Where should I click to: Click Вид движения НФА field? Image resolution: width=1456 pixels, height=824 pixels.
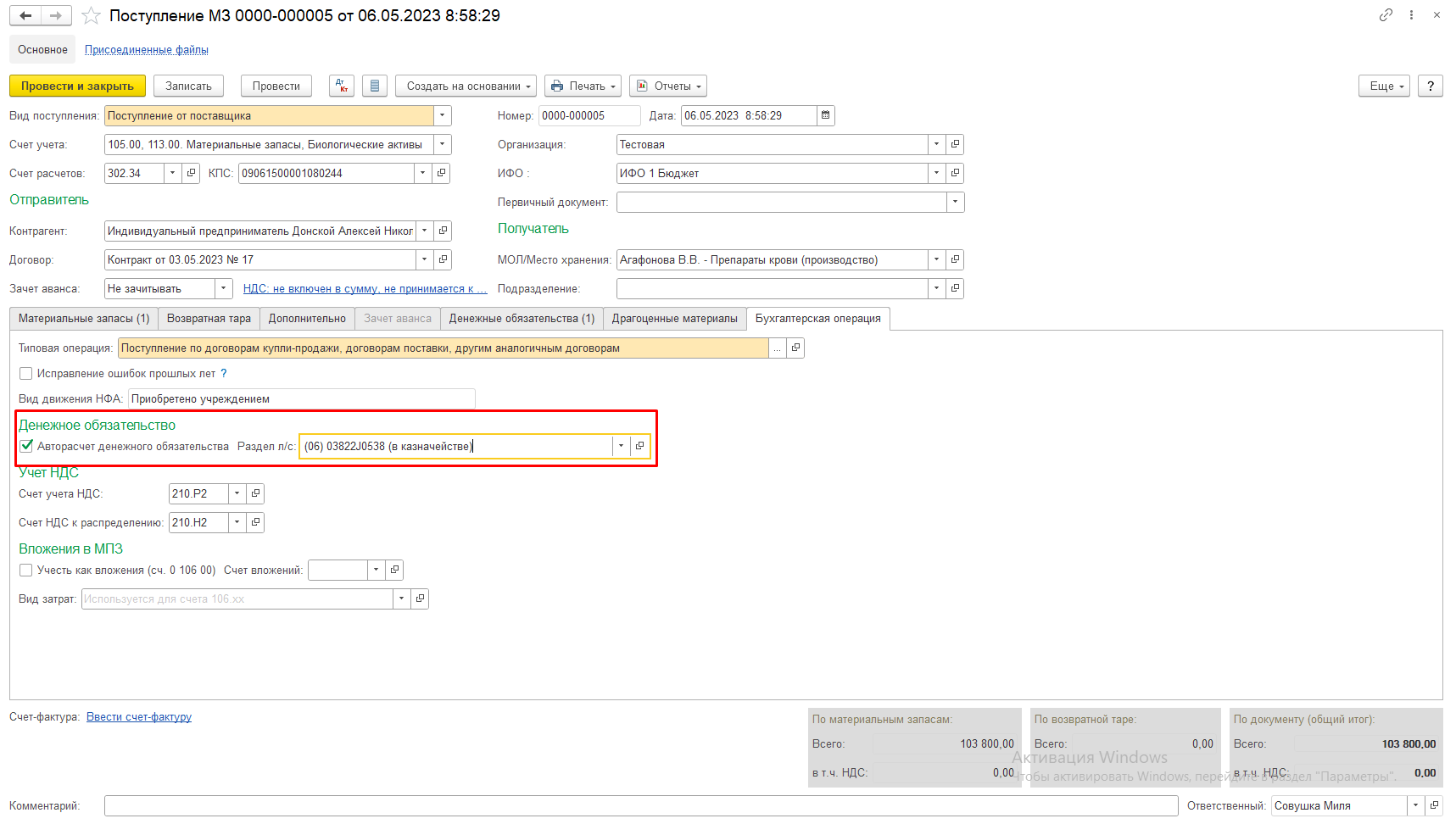(x=301, y=398)
